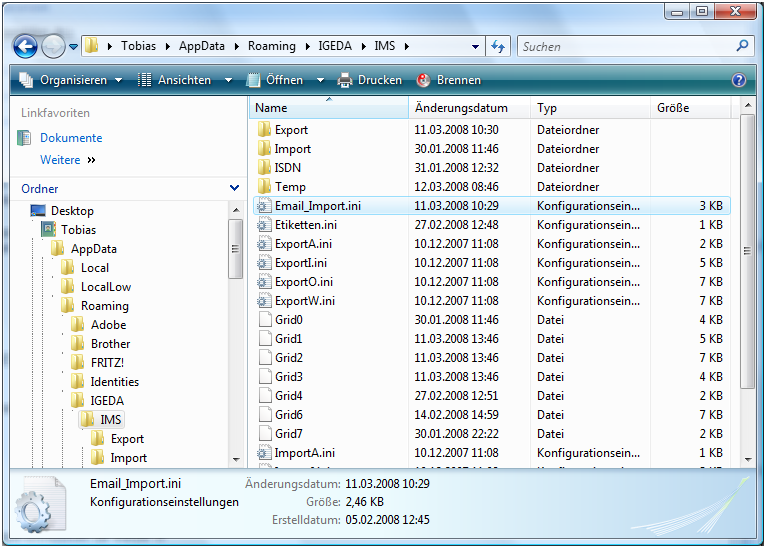Click the Email_Import.ini preview gear thumbnail
This screenshot has height=548, width=766.
coord(41,505)
